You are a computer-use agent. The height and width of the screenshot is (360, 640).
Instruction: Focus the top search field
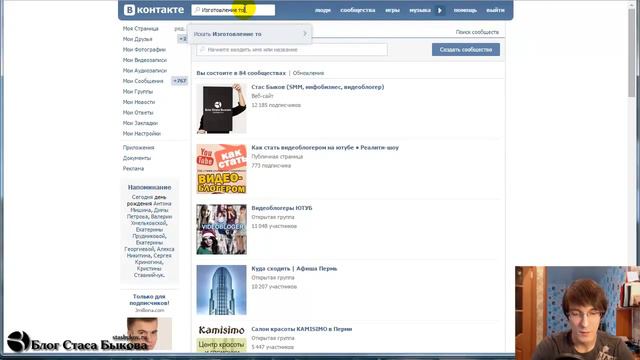click(233, 10)
